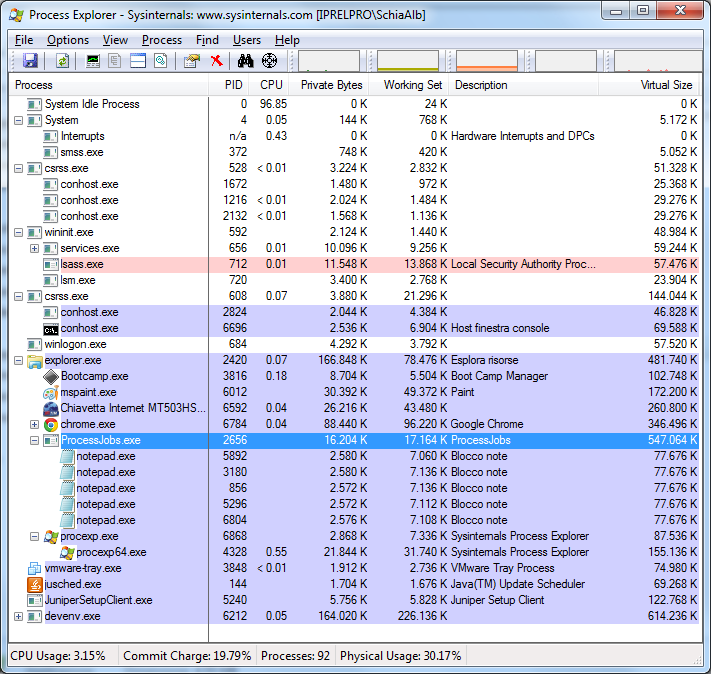This screenshot has height=674, width=711.
Task: Open the Users menu
Action: [x=247, y=40]
